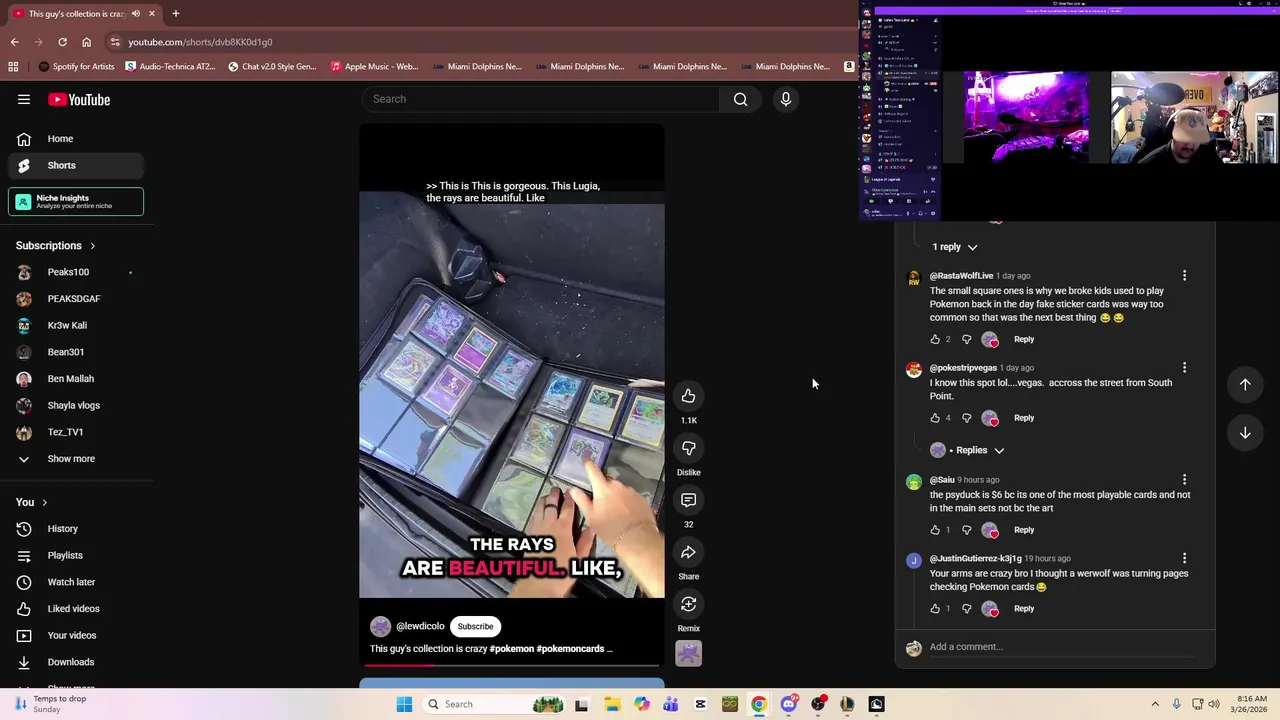Click the Add a comment field

coord(1060,647)
